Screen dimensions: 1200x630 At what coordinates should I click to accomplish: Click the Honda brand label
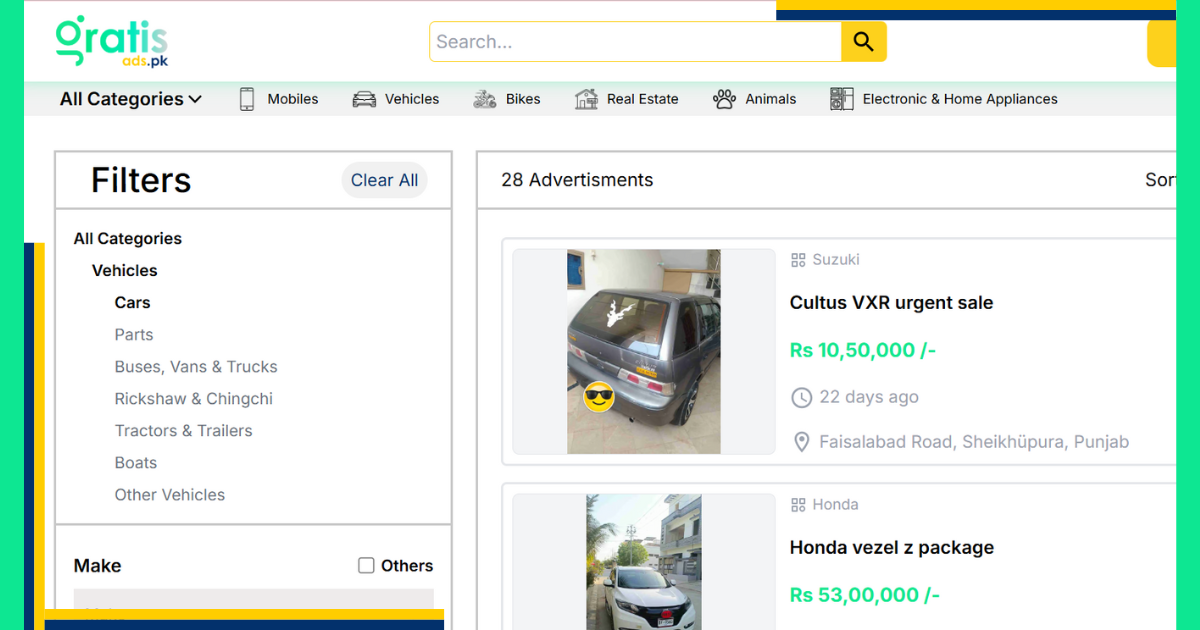point(835,505)
